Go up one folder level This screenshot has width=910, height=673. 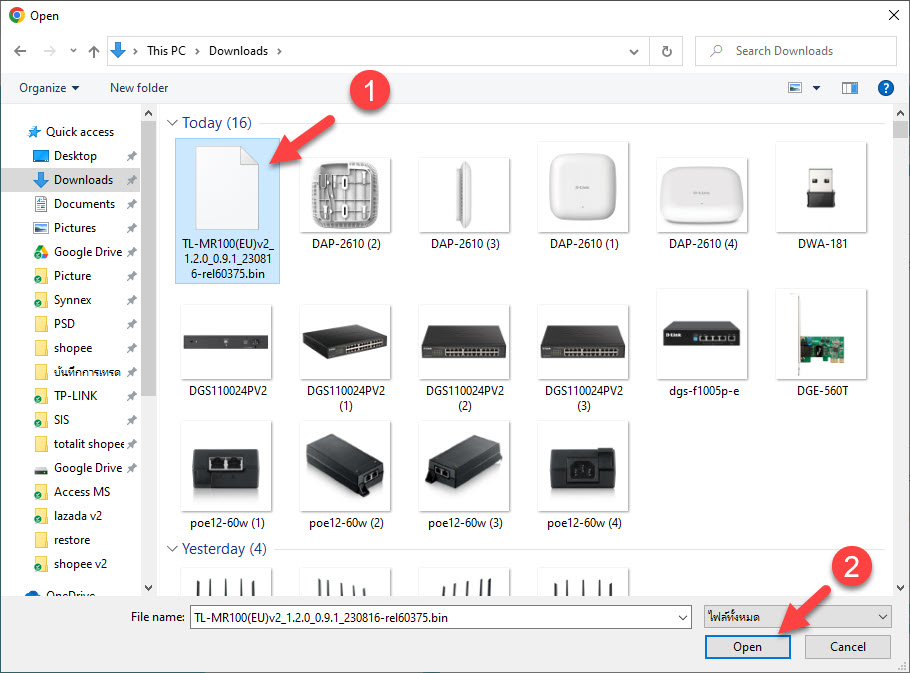tap(93, 51)
